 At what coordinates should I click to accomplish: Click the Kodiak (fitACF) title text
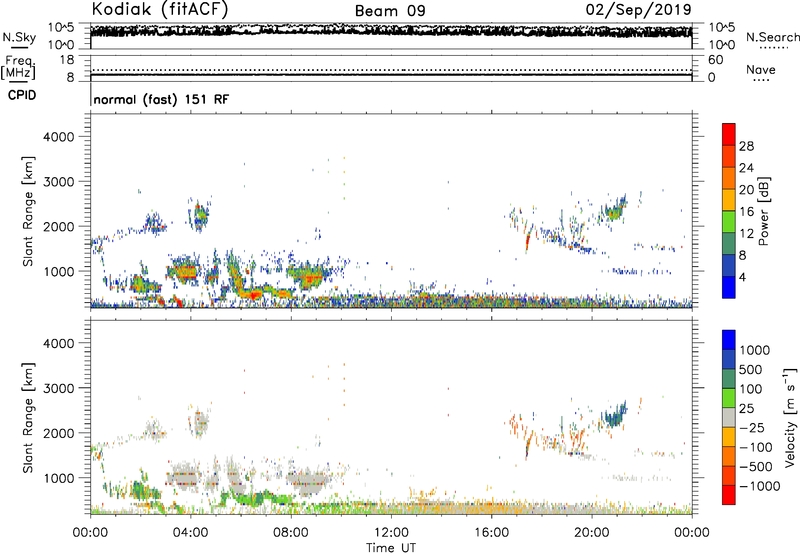(x=160, y=9)
